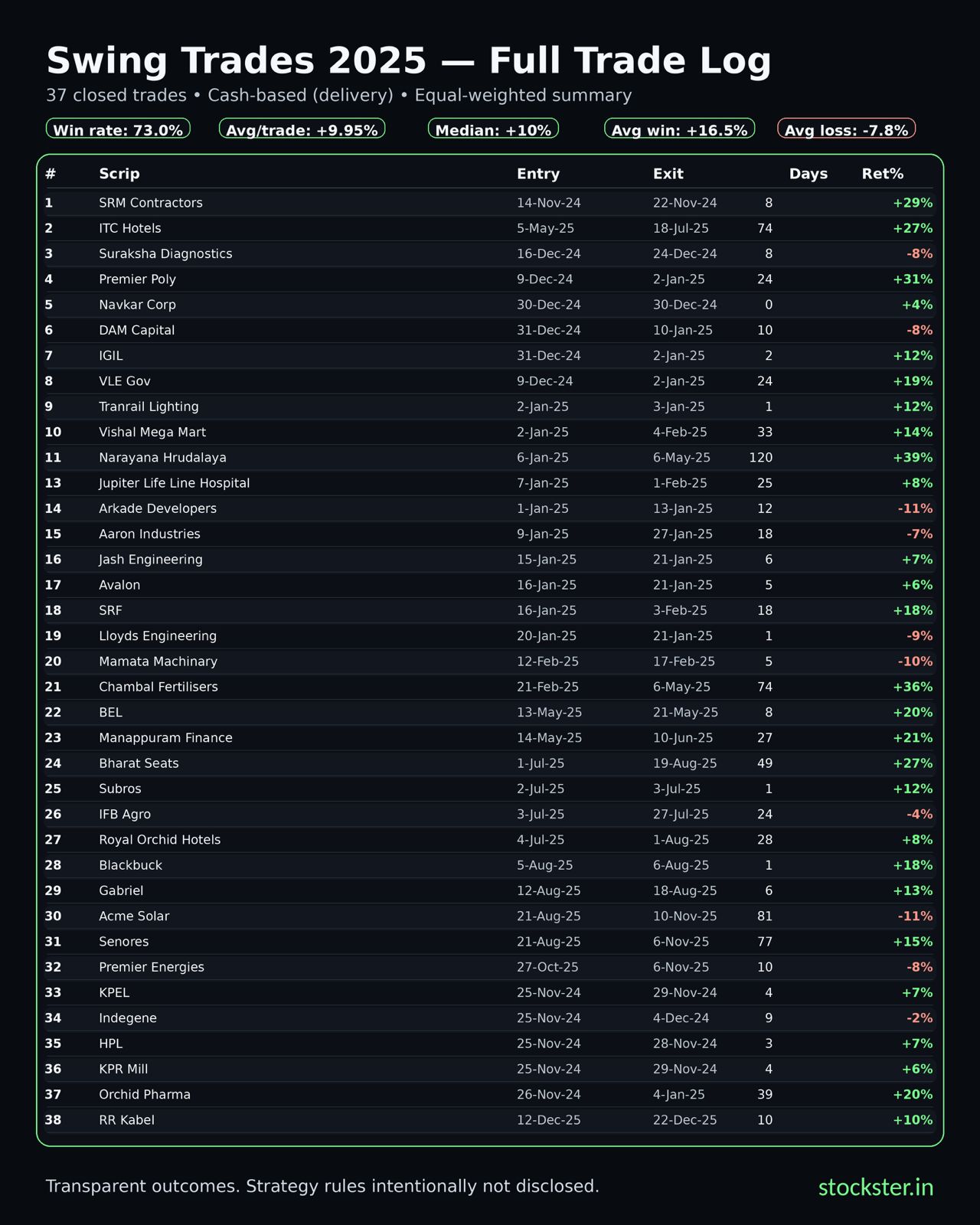980x1225 pixels.
Task: Click the Senores scrip cell
Action: click(124, 942)
